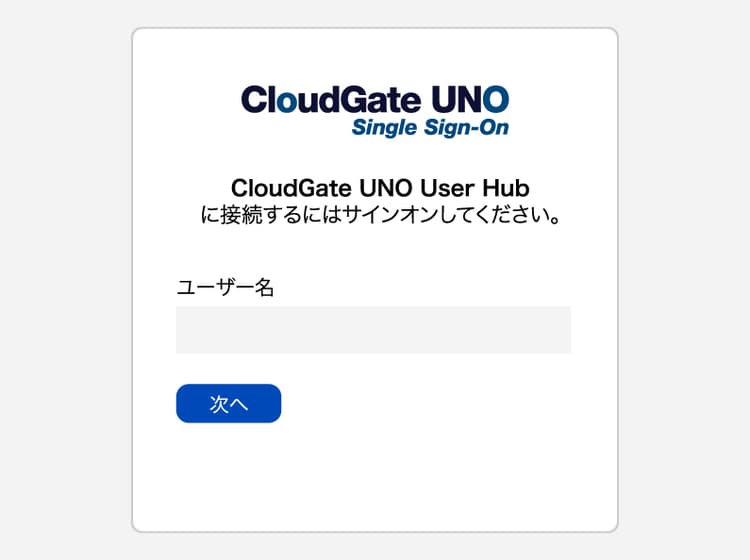Focus the ユーザー名 text field

coord(373,330)
